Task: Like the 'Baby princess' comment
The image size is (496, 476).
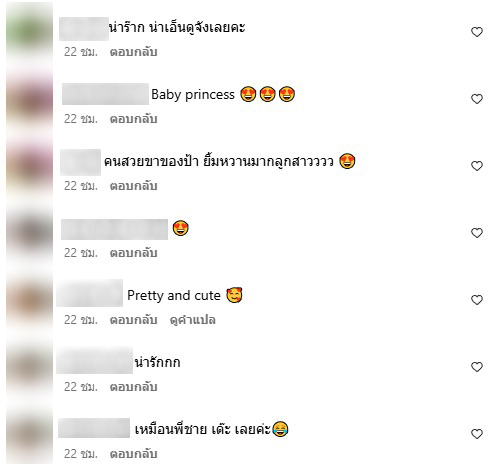Action: (477, 99)
